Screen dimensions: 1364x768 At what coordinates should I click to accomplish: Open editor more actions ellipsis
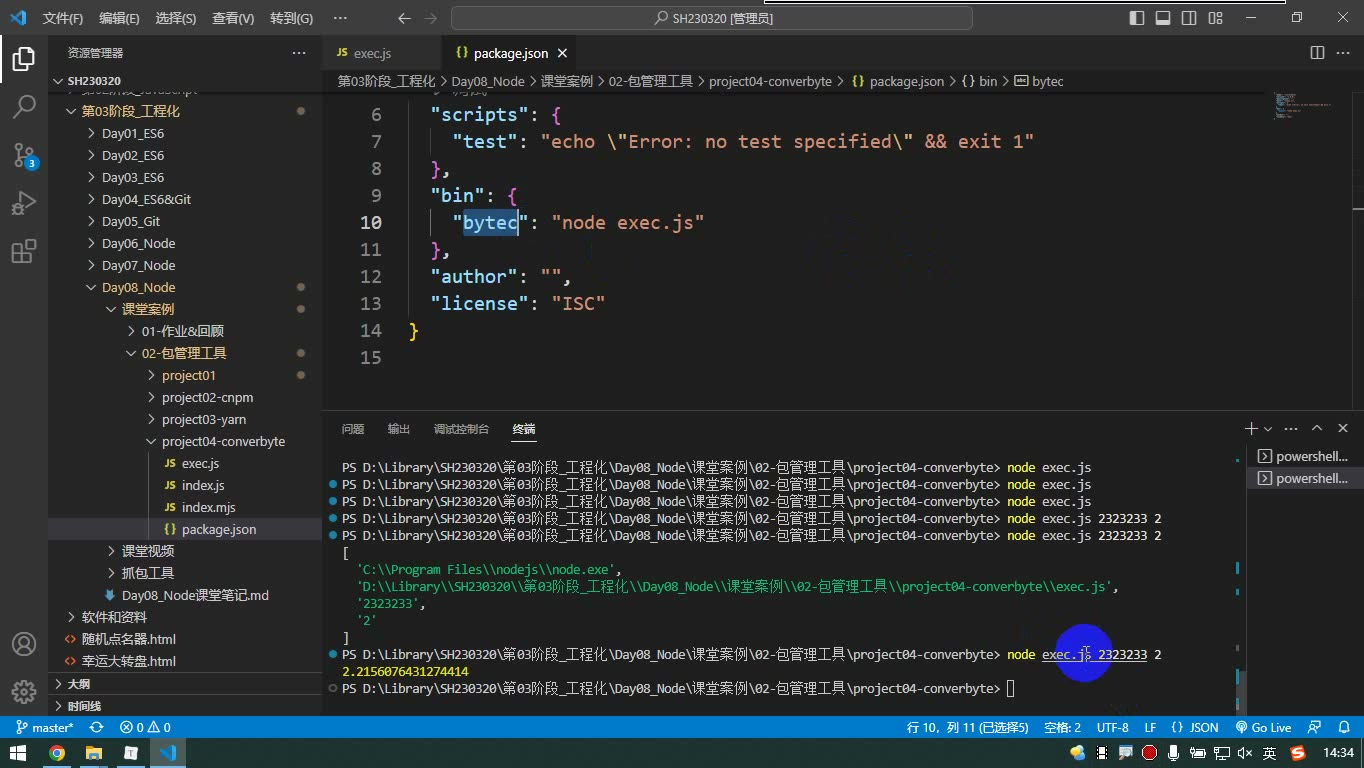[1343, 53]
